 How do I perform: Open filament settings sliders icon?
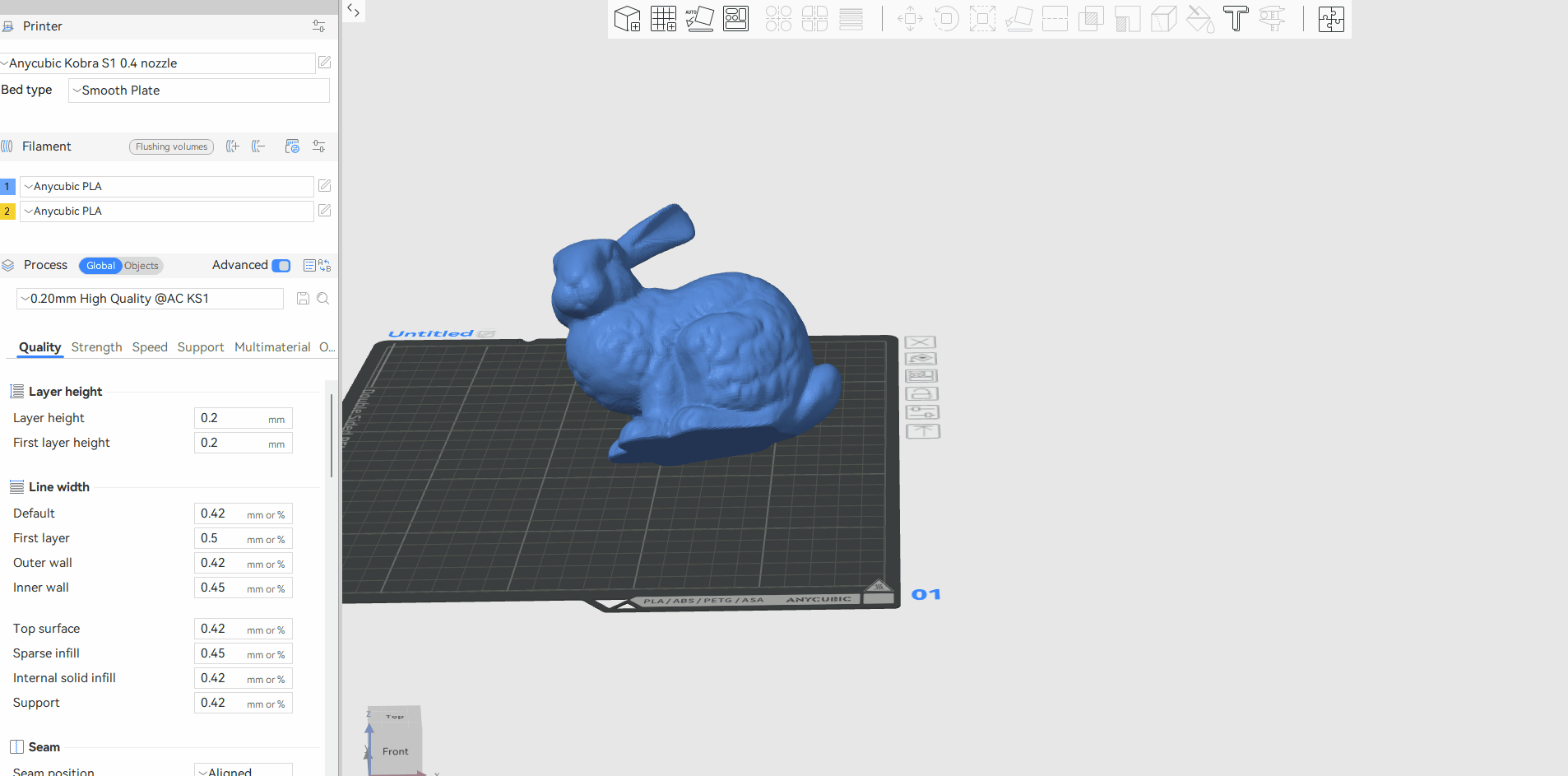(319, 146)
